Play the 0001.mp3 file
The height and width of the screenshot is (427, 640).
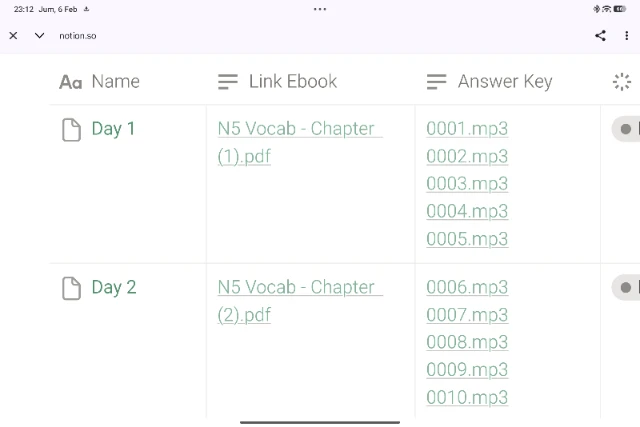click(x=467, y=129)
